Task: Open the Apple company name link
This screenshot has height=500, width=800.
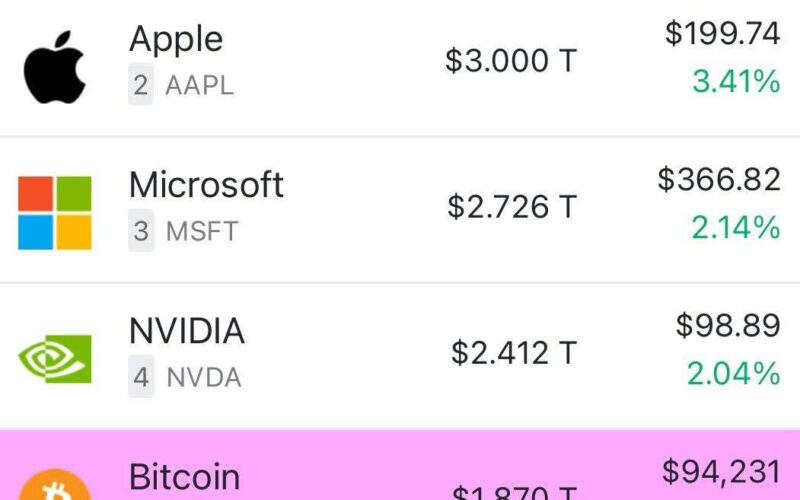Action: 176,40
